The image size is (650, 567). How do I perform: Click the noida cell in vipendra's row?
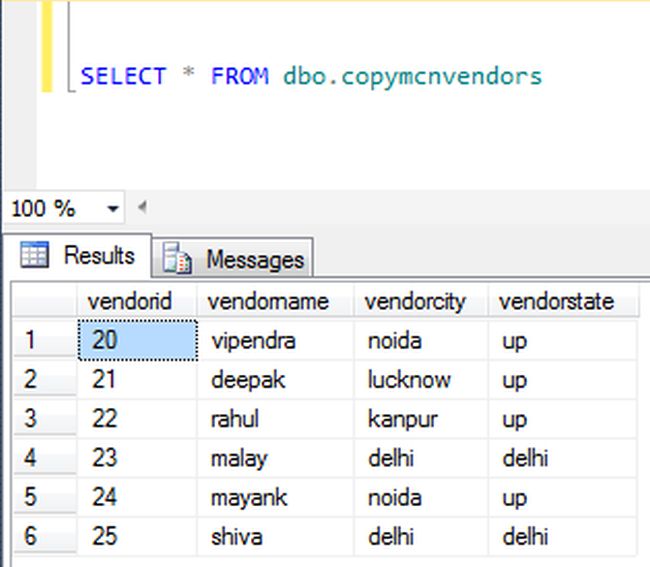point(421,340)
